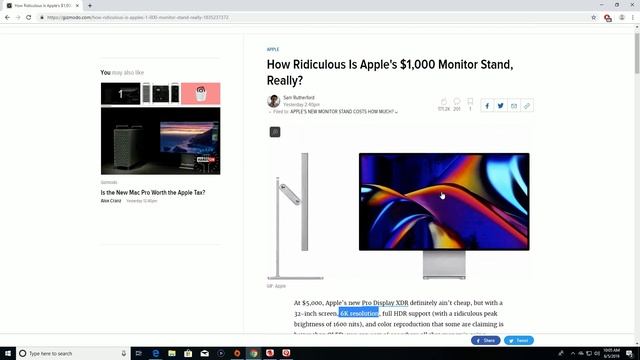Show hidden system tray icons chevron
This screenshot has height=360, width=640.
pyautogui.click(x=573, y=353)
